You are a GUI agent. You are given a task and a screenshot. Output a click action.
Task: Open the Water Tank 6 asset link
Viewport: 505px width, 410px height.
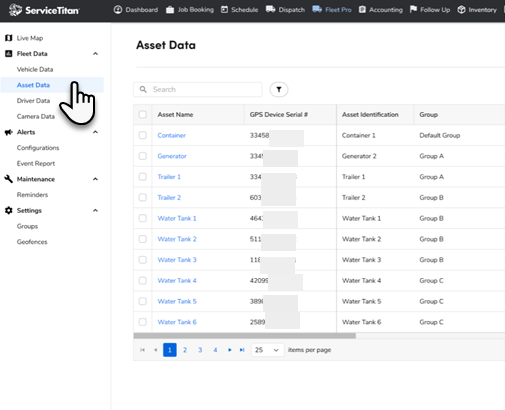(x=177, y=322)
